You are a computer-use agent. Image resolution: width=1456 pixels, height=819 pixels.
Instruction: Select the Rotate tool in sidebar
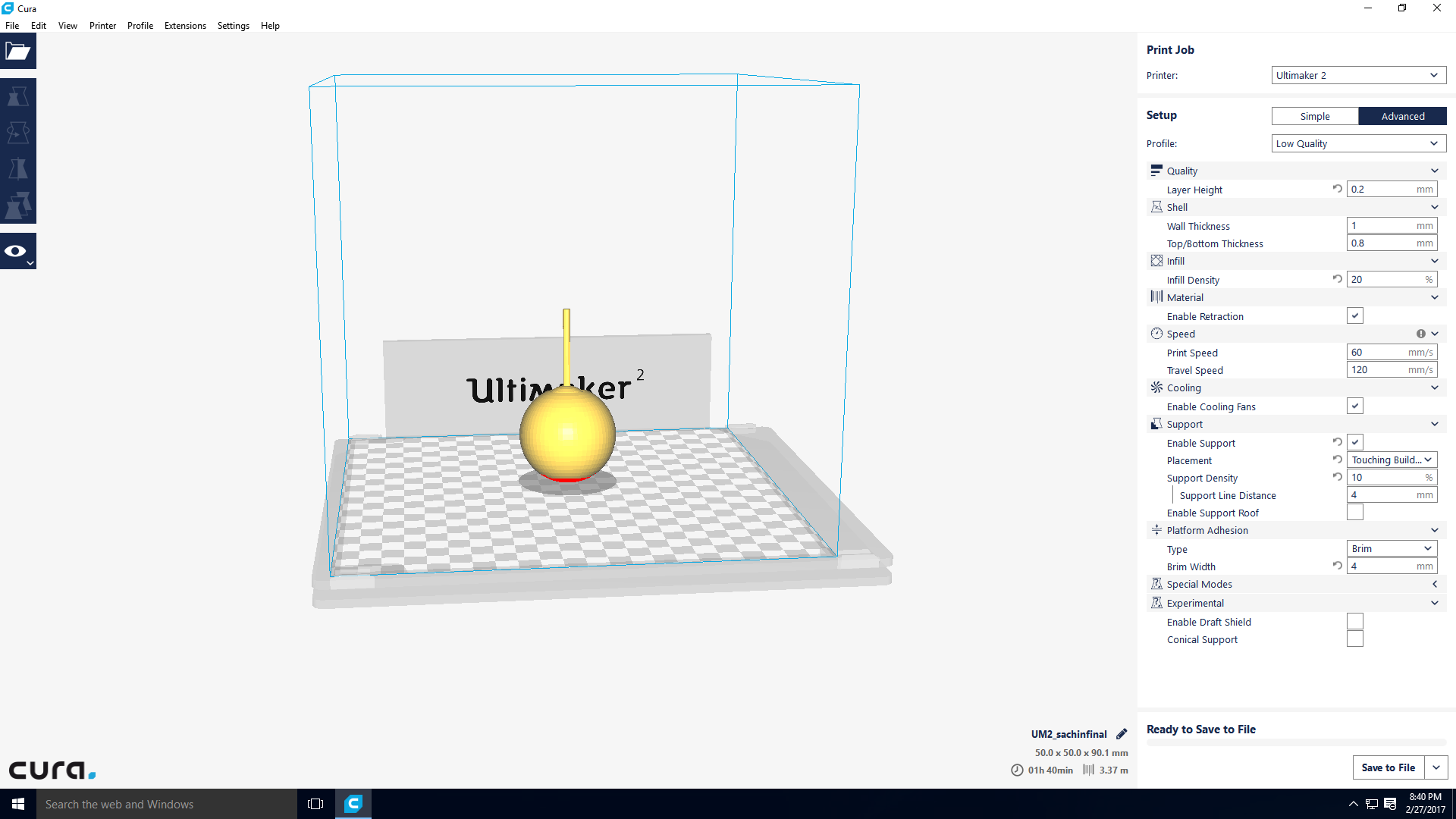pyautogui.click(x=18, y=133)
